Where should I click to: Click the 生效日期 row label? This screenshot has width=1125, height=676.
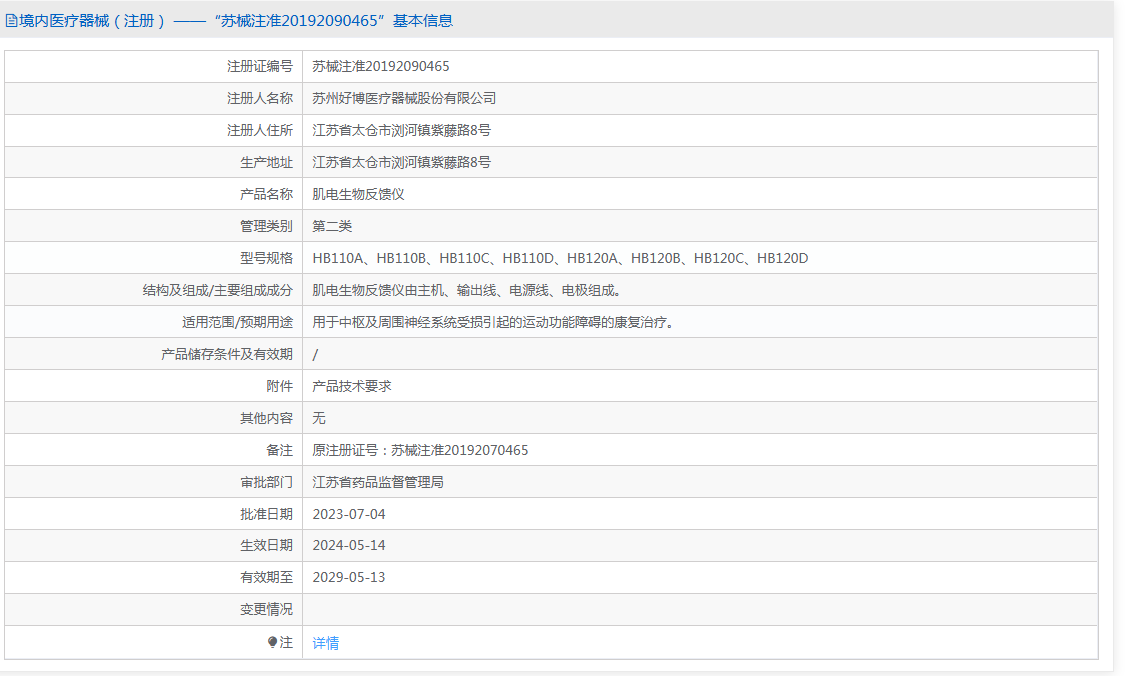click(x=266, y=545)
